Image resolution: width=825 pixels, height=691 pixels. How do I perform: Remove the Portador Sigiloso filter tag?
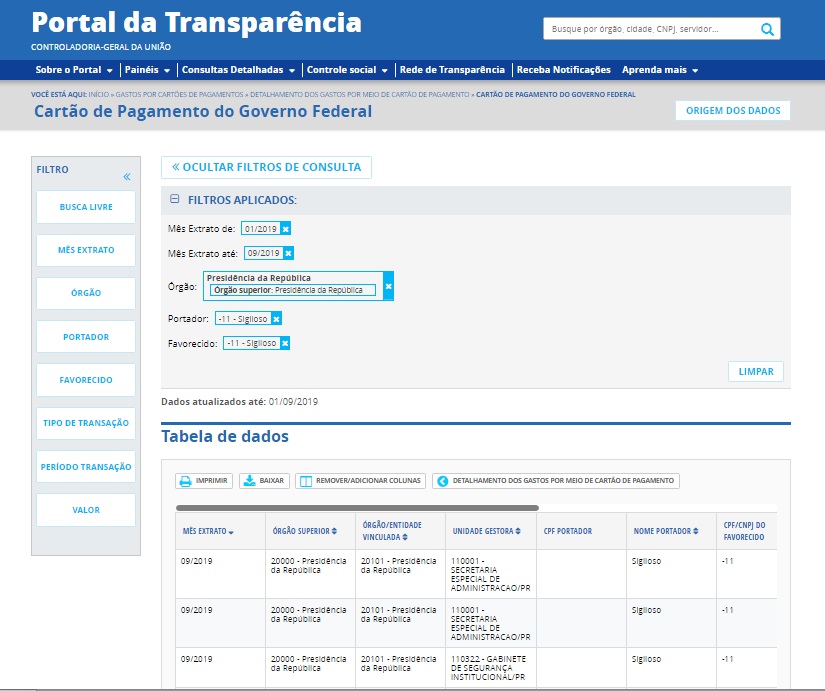(277, 319)
